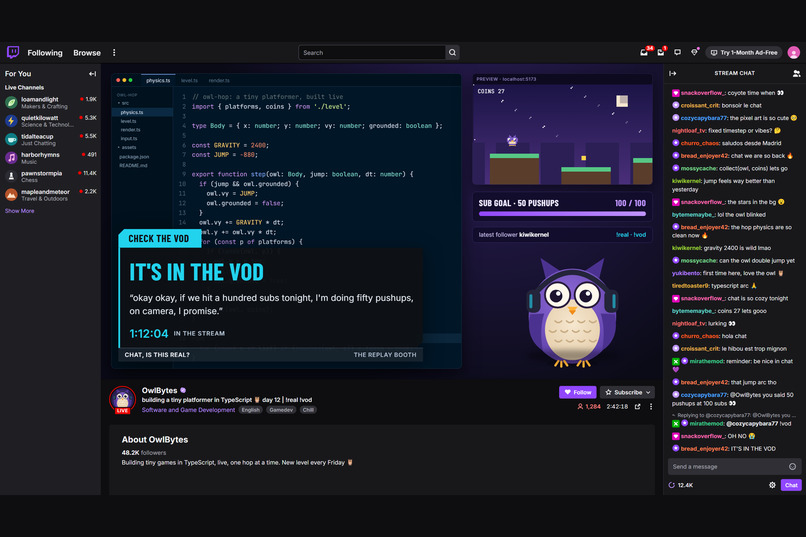Click "48.2K followers" text
This screenshot has height=537, width=806.
(x=144, y=453)
